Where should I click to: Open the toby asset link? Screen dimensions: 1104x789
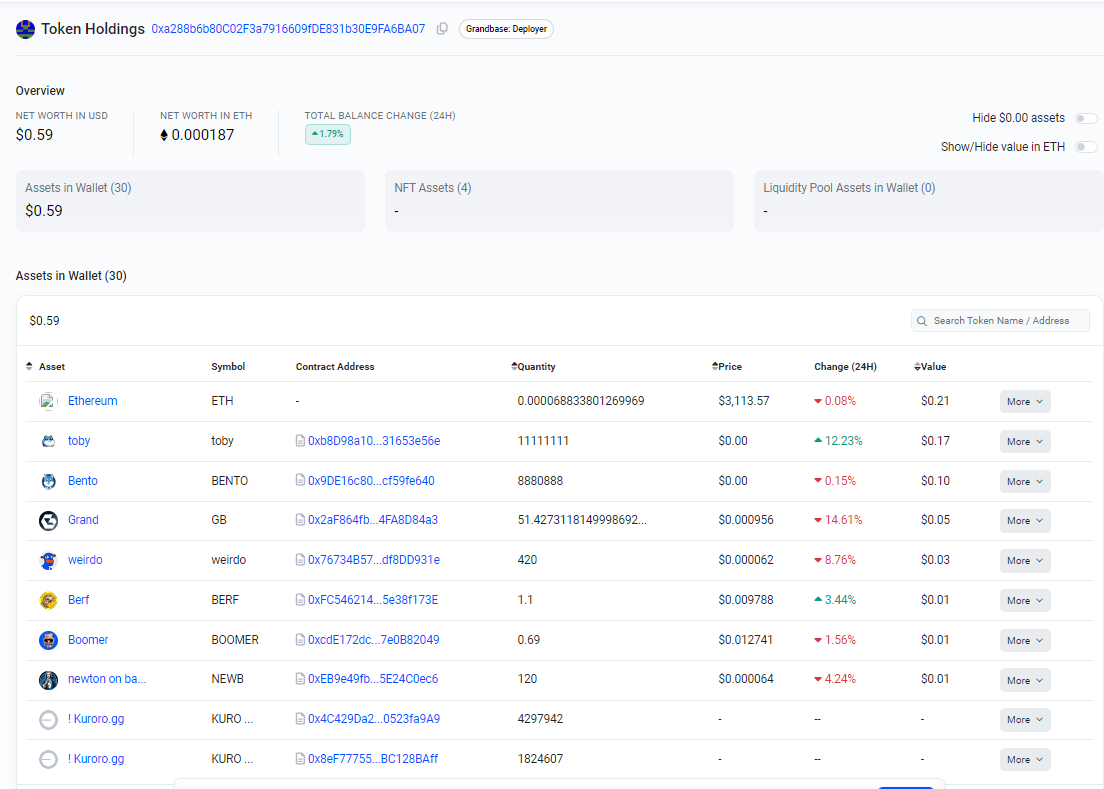coord(79,441)
